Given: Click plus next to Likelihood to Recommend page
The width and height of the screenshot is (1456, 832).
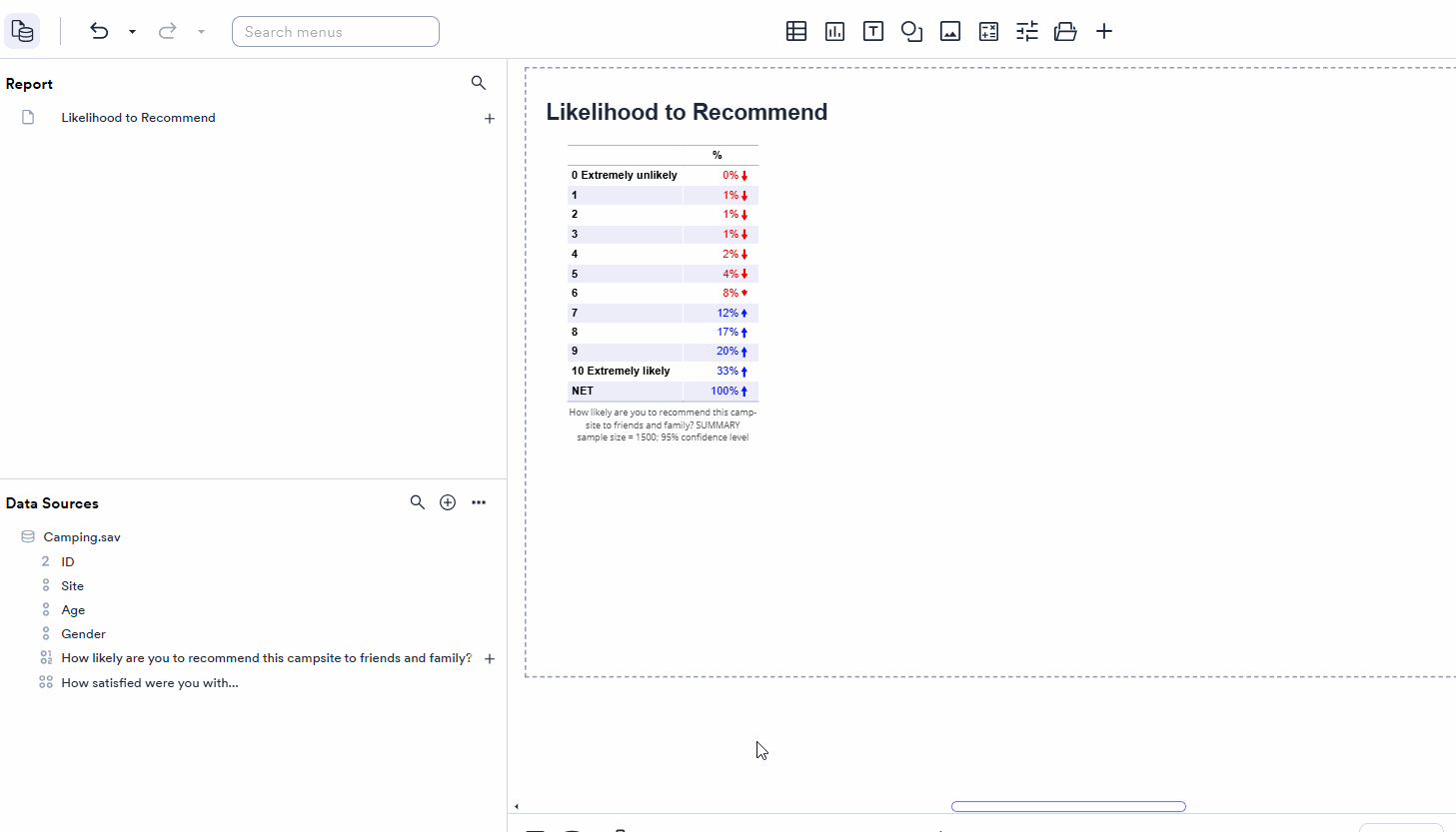Looking at the screenshot, I should tap(490, 119).
